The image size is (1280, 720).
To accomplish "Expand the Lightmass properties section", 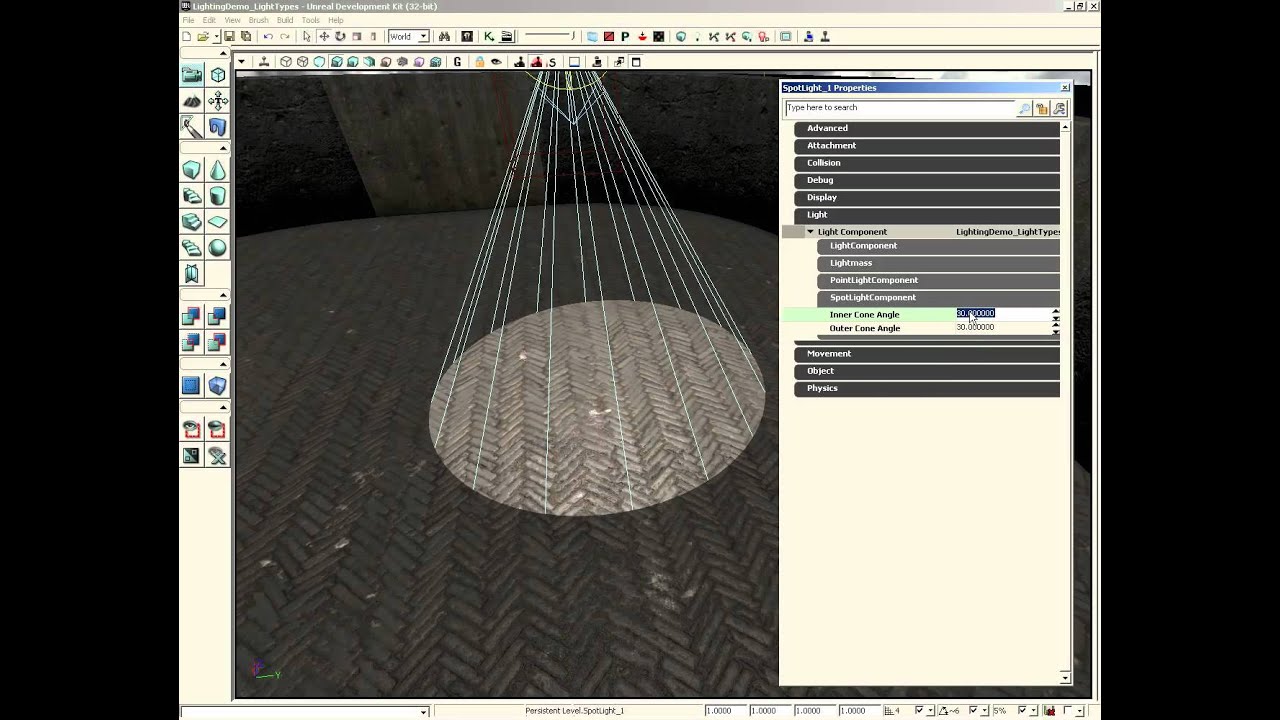I will (x=938, y=263).
